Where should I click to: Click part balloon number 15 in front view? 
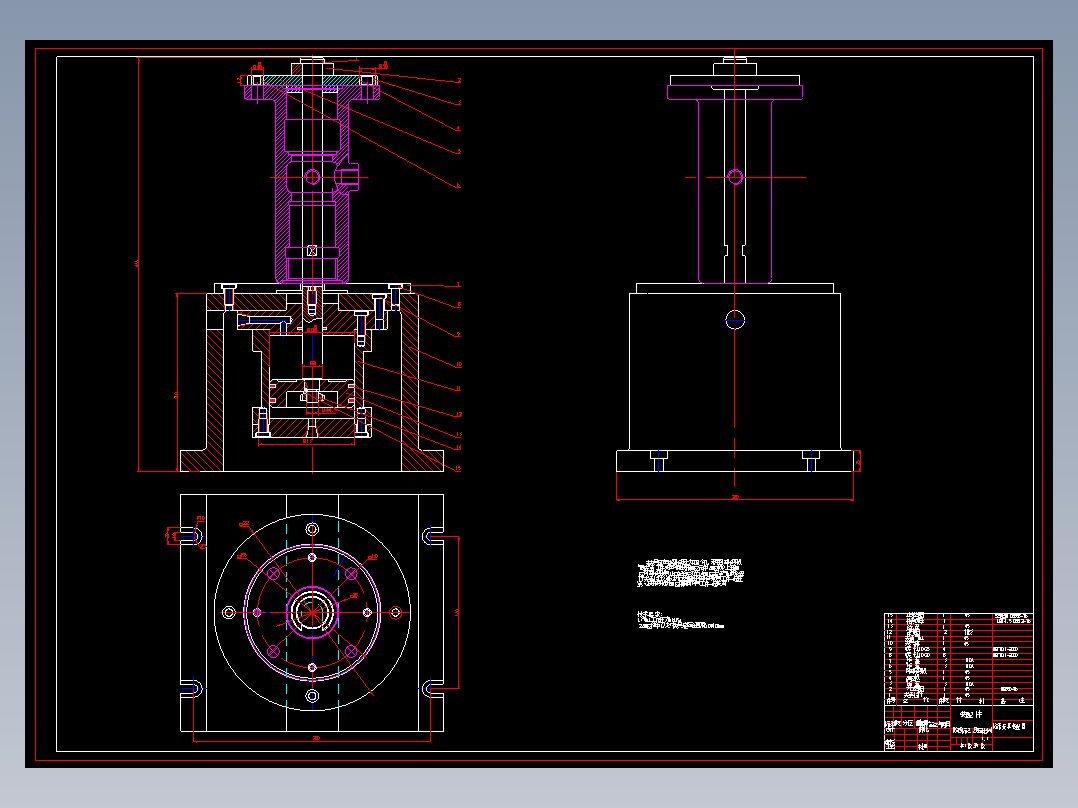pyautogui.click(x=459, y=469)
